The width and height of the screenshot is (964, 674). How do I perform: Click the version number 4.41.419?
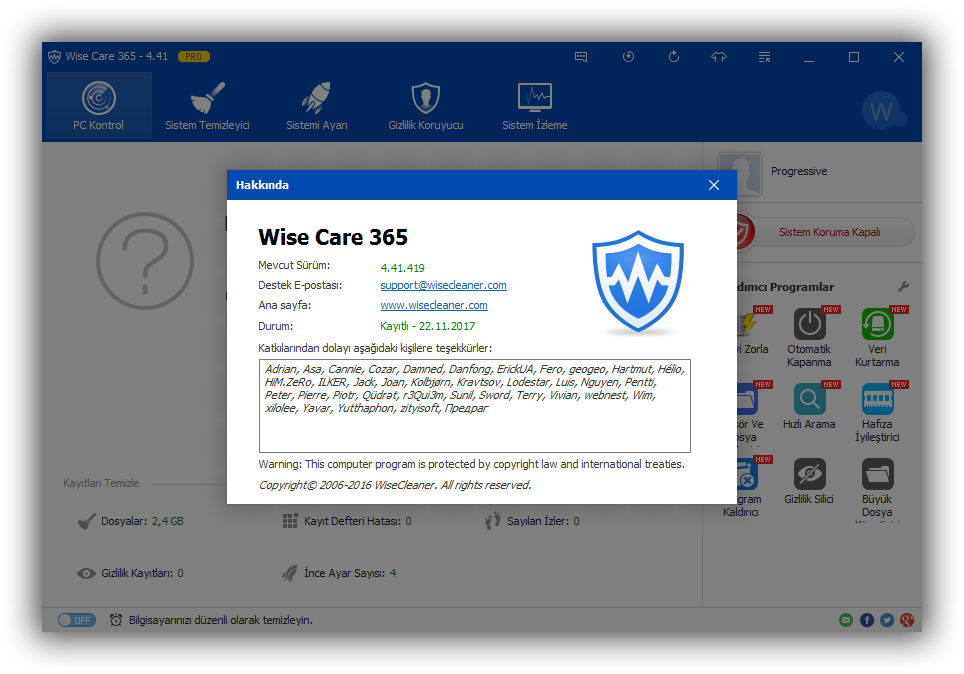tap(402, 268)
